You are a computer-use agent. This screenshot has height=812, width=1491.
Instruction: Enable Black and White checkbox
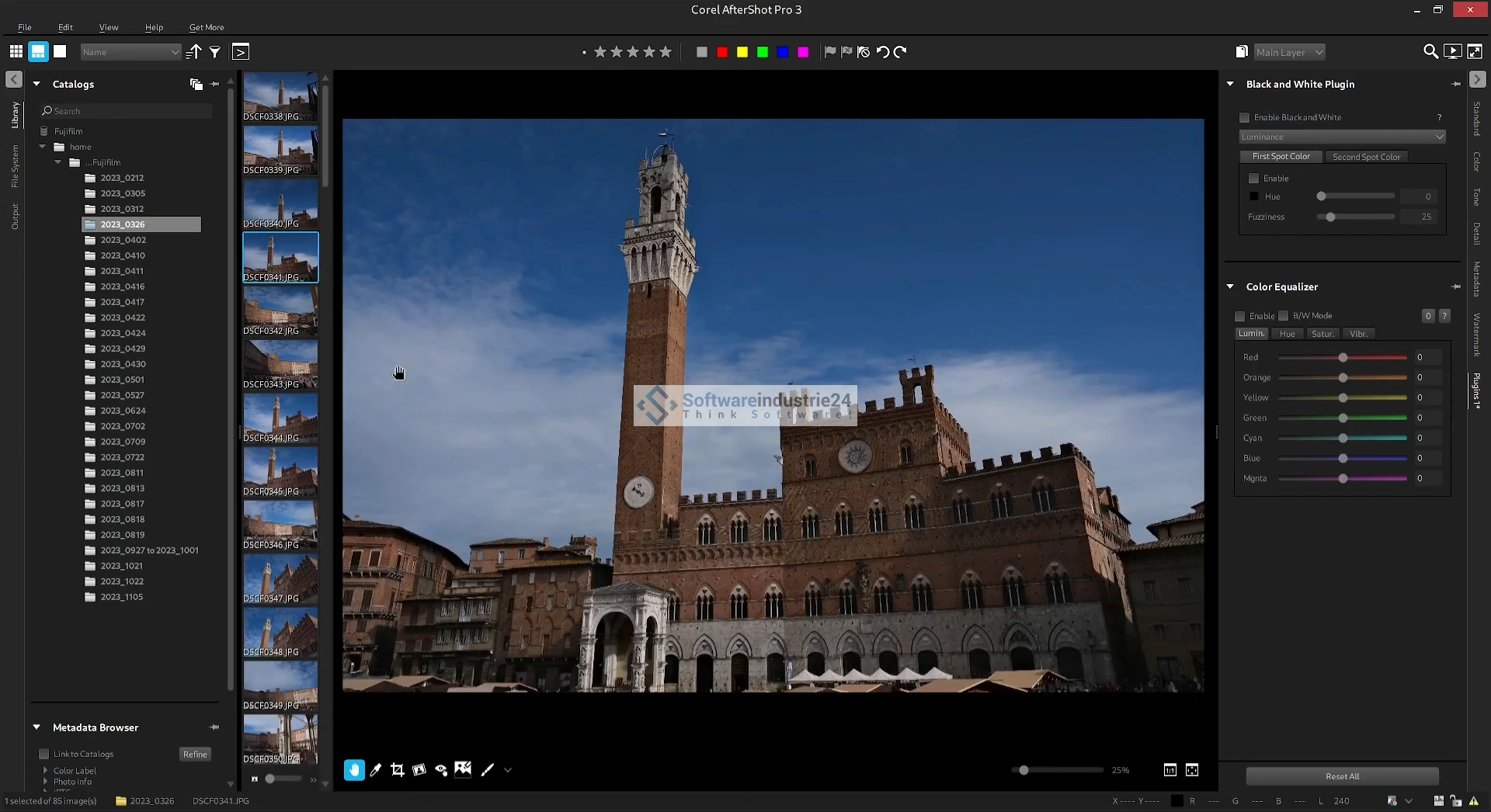(x=1245, y=118)
